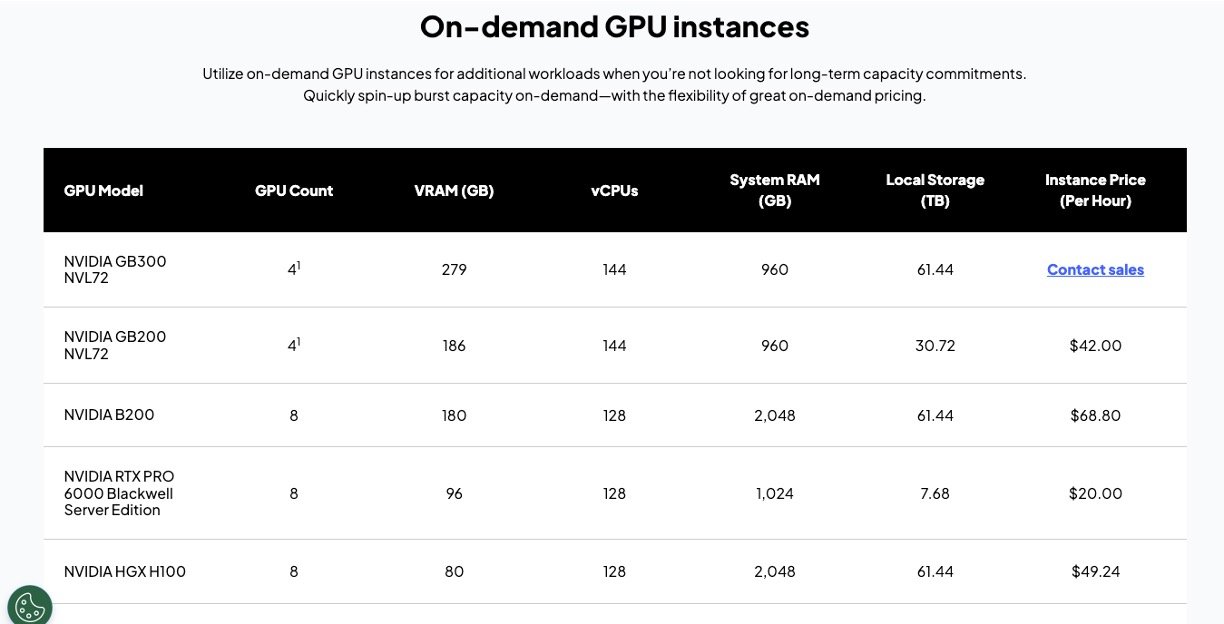Open the cookie preferences icon

click(29, 606)
